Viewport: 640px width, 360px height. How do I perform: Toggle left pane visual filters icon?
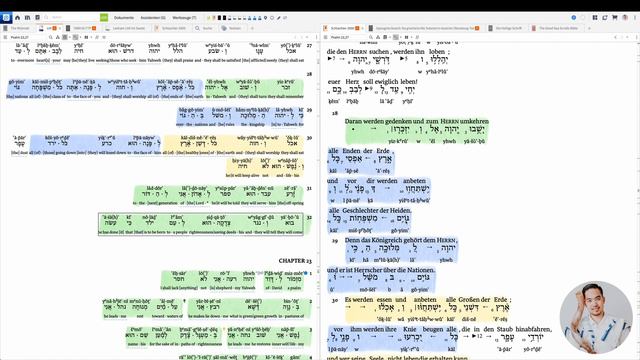coord(64,37)
